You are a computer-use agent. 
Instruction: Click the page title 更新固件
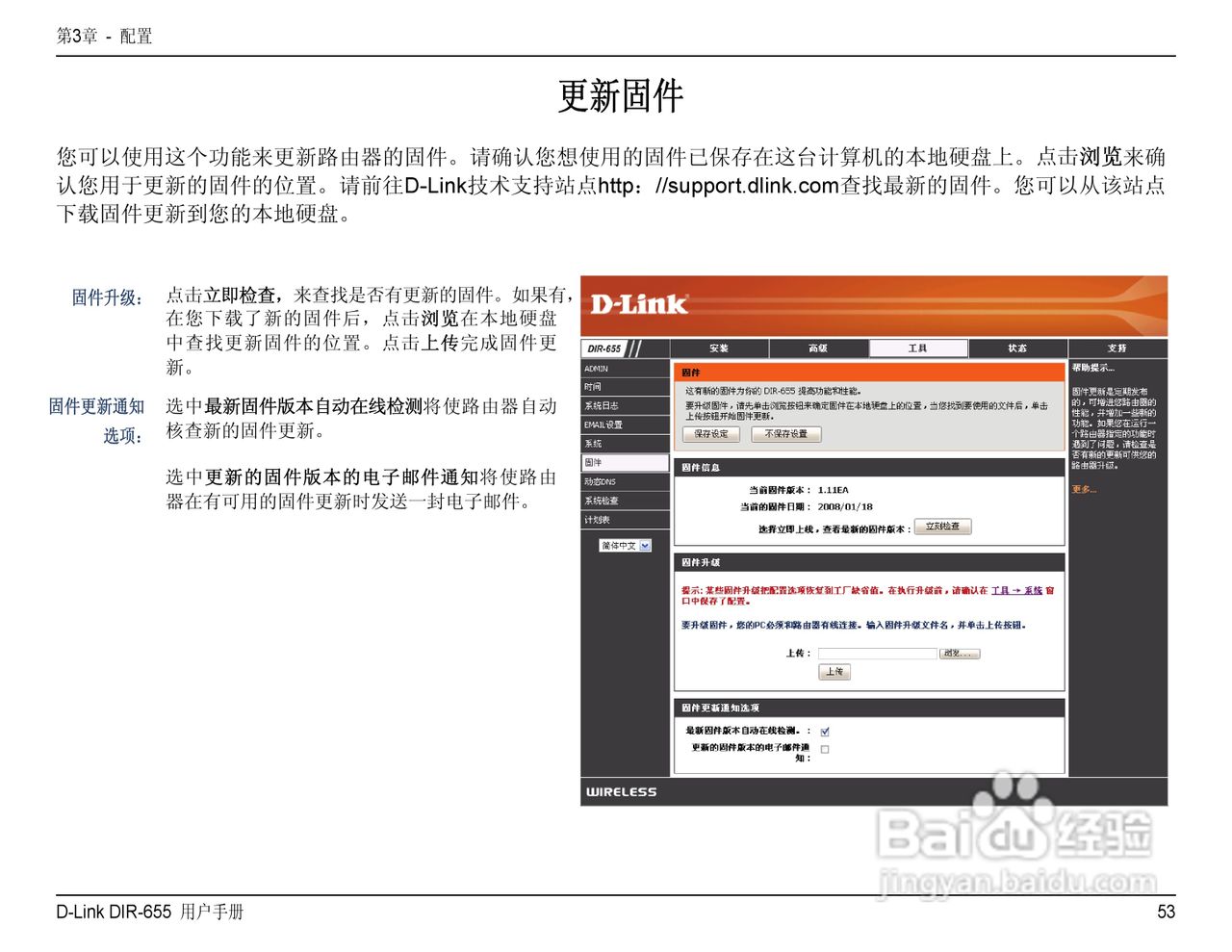point(621,95)
